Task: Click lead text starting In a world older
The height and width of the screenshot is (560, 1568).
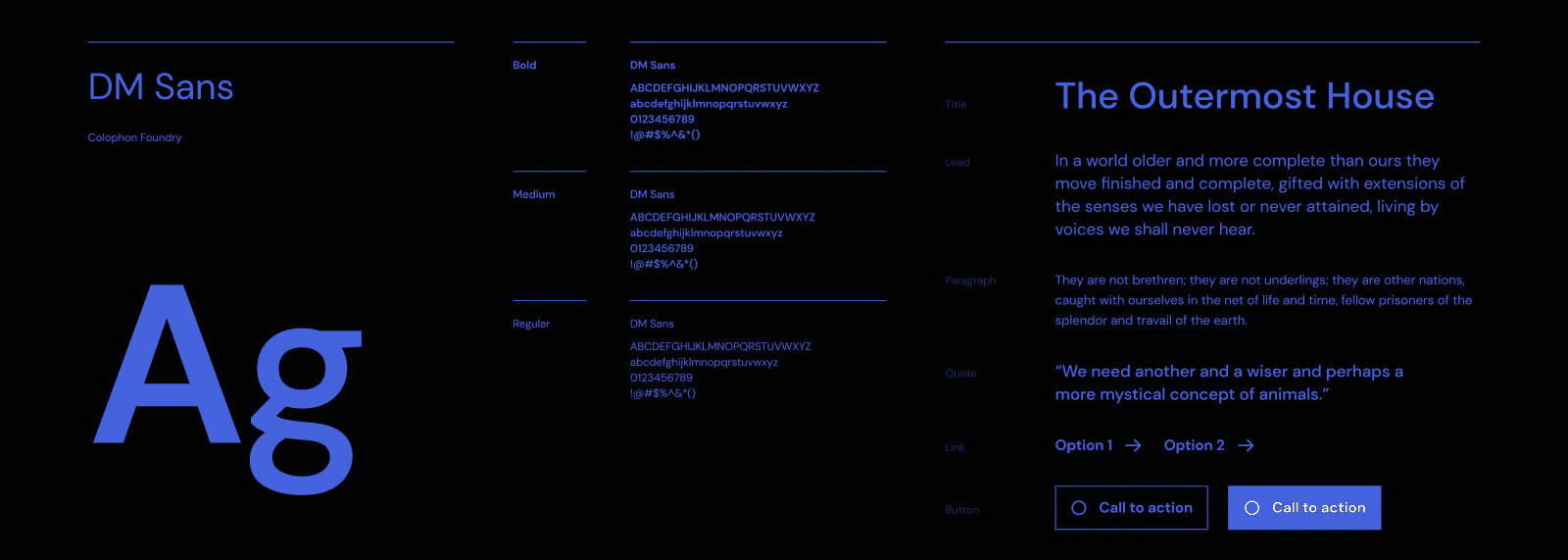Action: click(x=1259, y=195)
